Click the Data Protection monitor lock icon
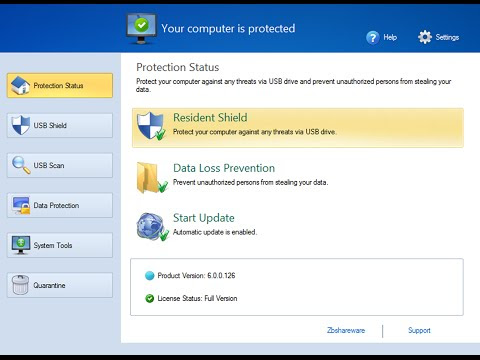 pos(21,205)
